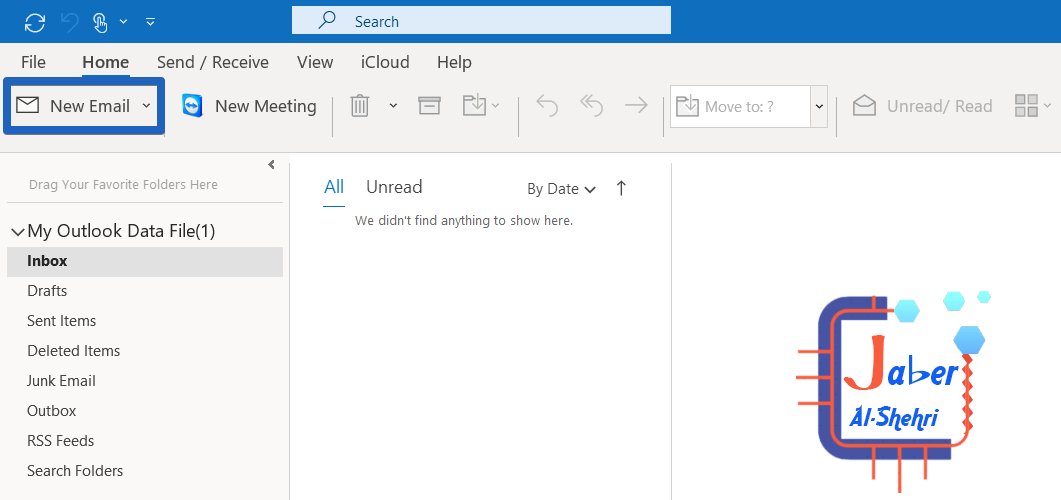Image resolution: width=1061 pixels, height=500 pixels.
Task: Select the Inbox folder
Action: (144, 261)
